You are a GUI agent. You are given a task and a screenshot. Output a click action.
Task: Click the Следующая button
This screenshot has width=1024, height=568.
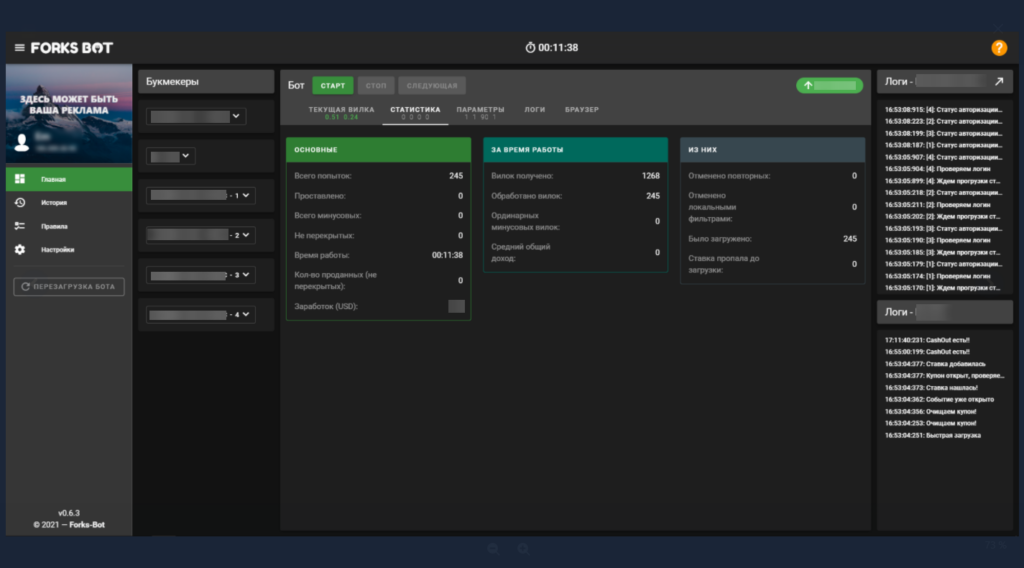click(x=432, y=86)
